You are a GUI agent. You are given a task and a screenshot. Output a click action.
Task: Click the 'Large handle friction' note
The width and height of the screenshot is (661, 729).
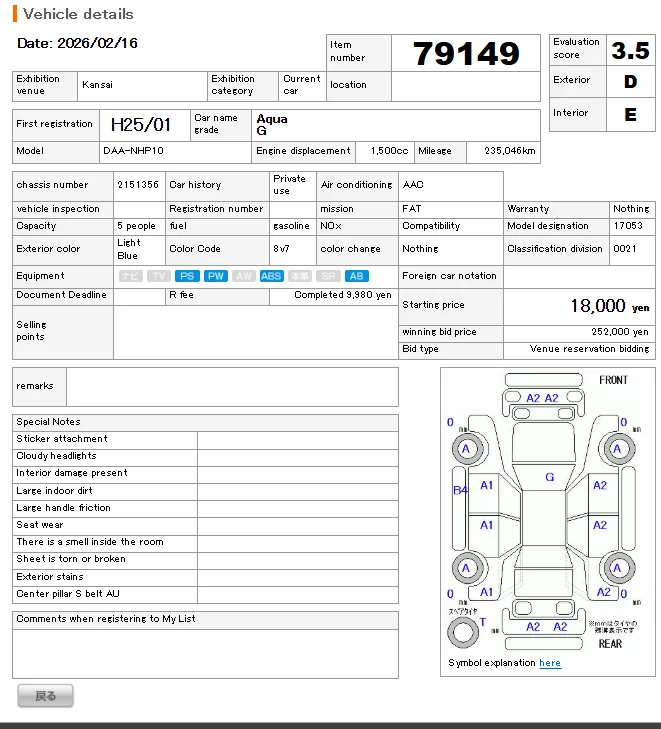(x=63, y=508)
